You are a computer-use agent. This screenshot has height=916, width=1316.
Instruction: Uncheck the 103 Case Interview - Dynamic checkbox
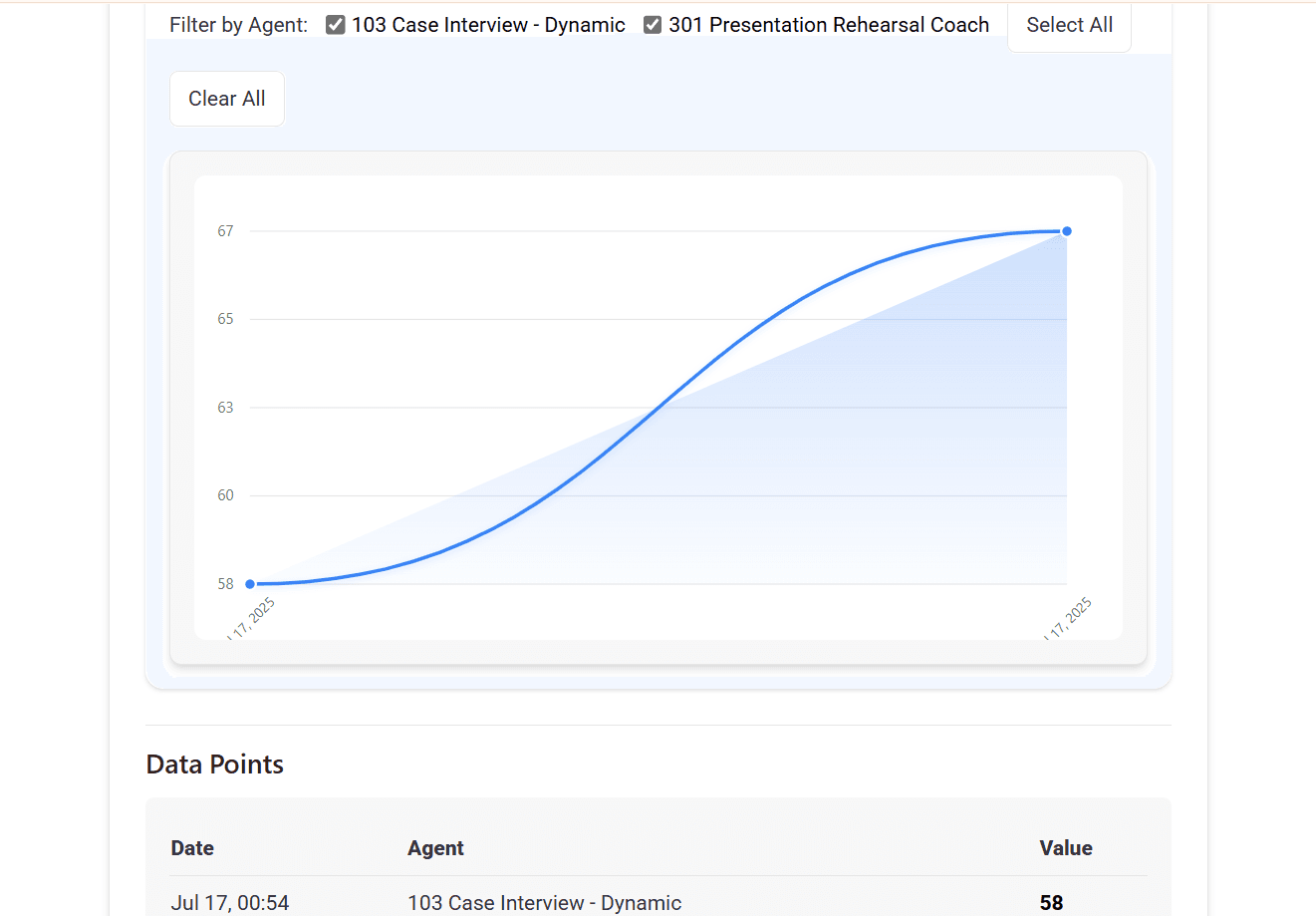[x=336, y=25]
